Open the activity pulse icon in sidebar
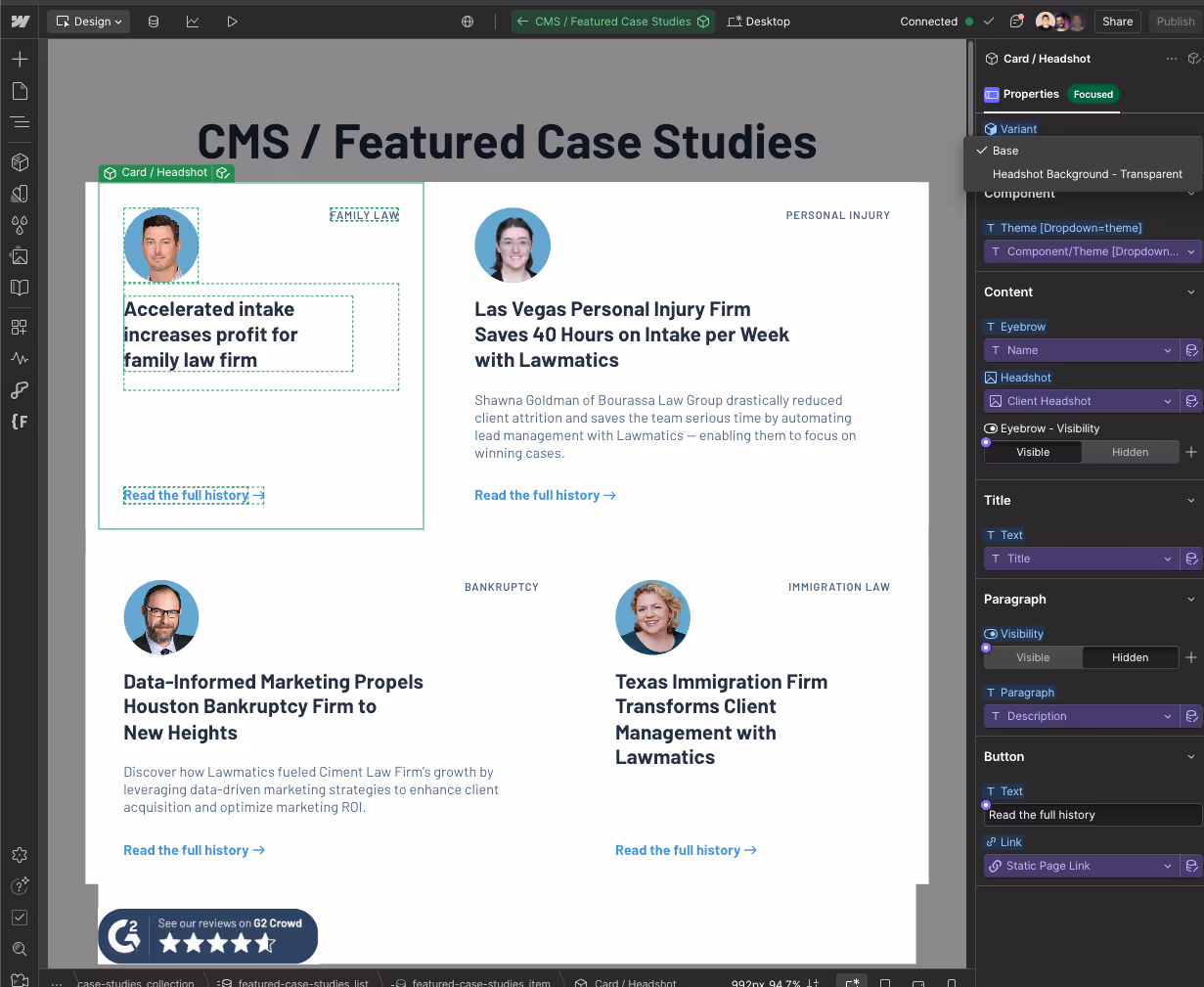Screen dimensions: 1204x987 point(20,359)
